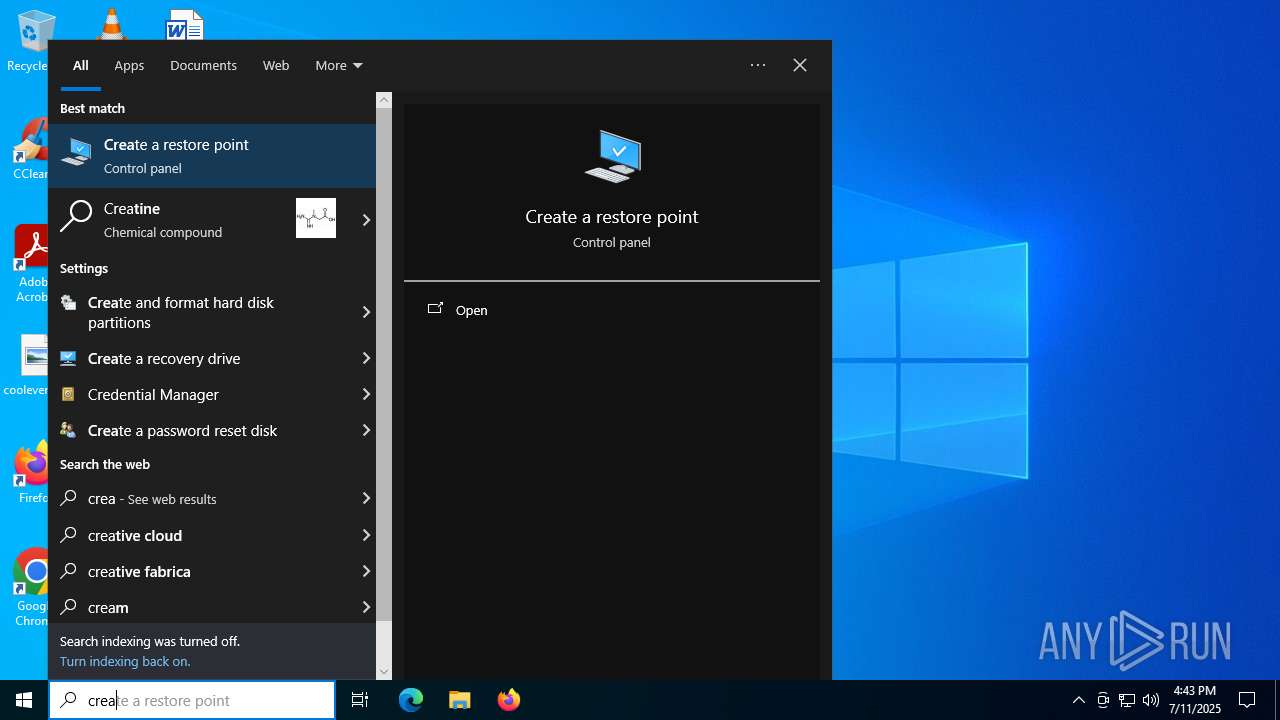
Task: Open the search options ellipsis menu
Action: pos(758,65)
